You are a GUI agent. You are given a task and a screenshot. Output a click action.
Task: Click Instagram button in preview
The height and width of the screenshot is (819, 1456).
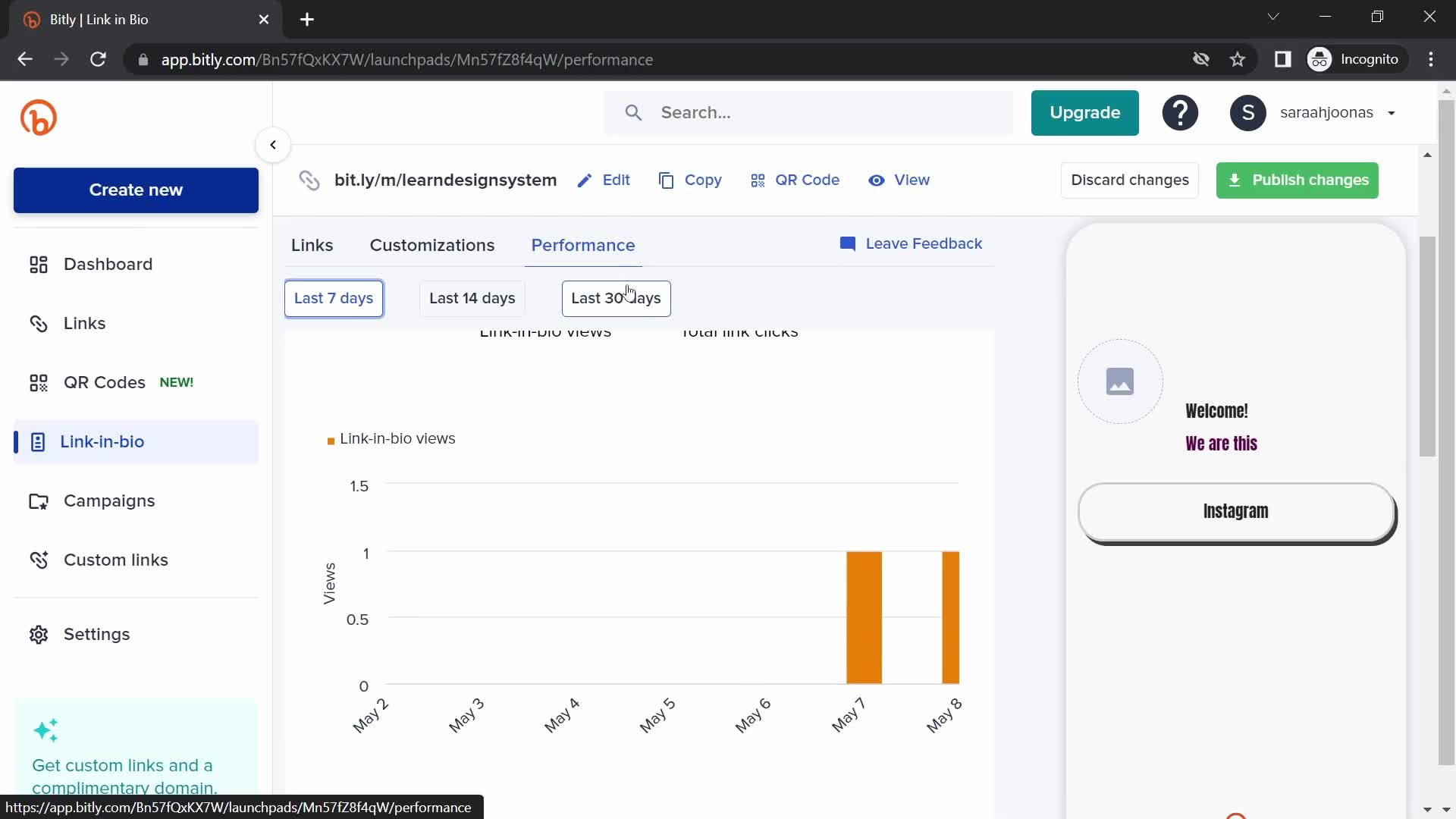click(1236, 512)
